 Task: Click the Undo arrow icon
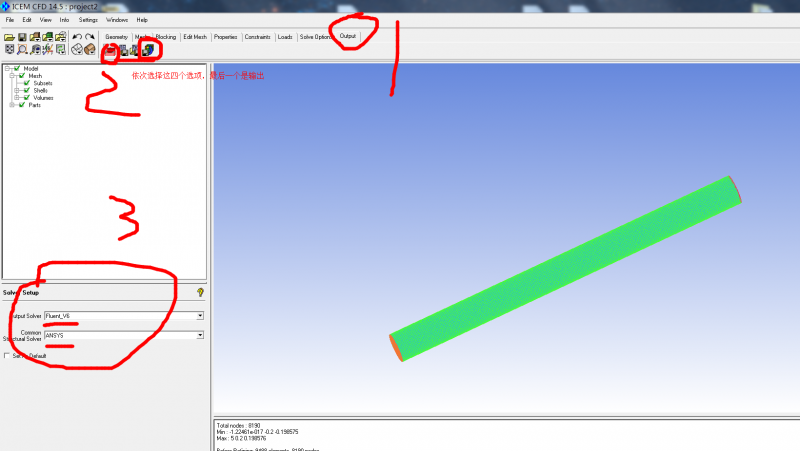click(77, 37)
